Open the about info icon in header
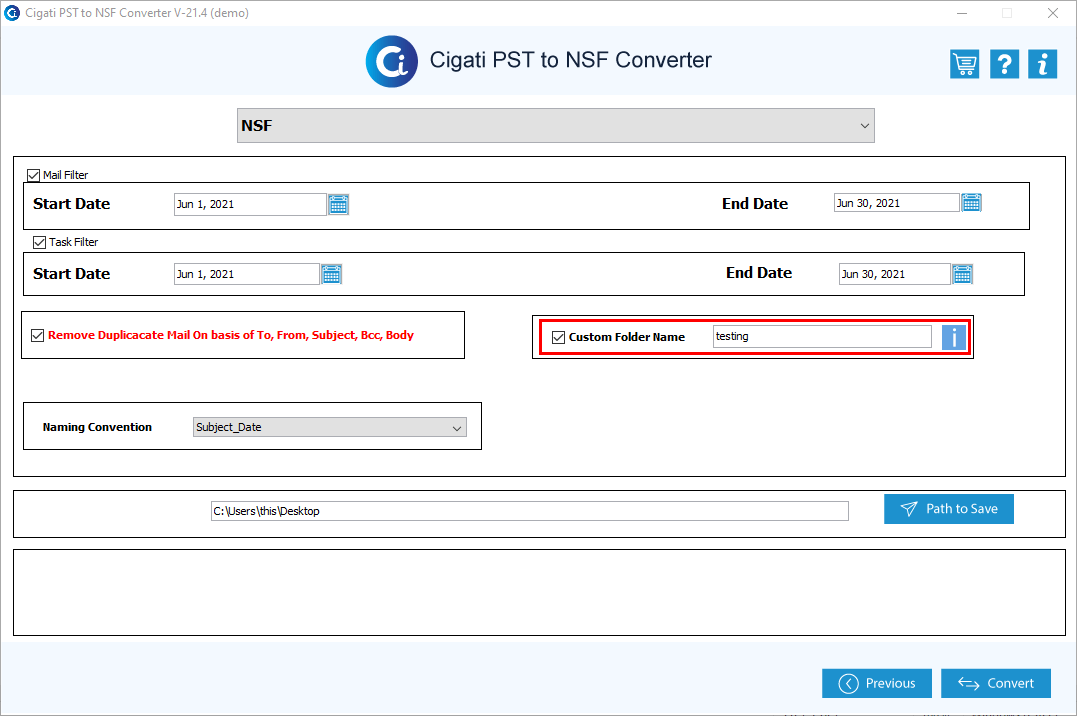 pos(1042,65)
